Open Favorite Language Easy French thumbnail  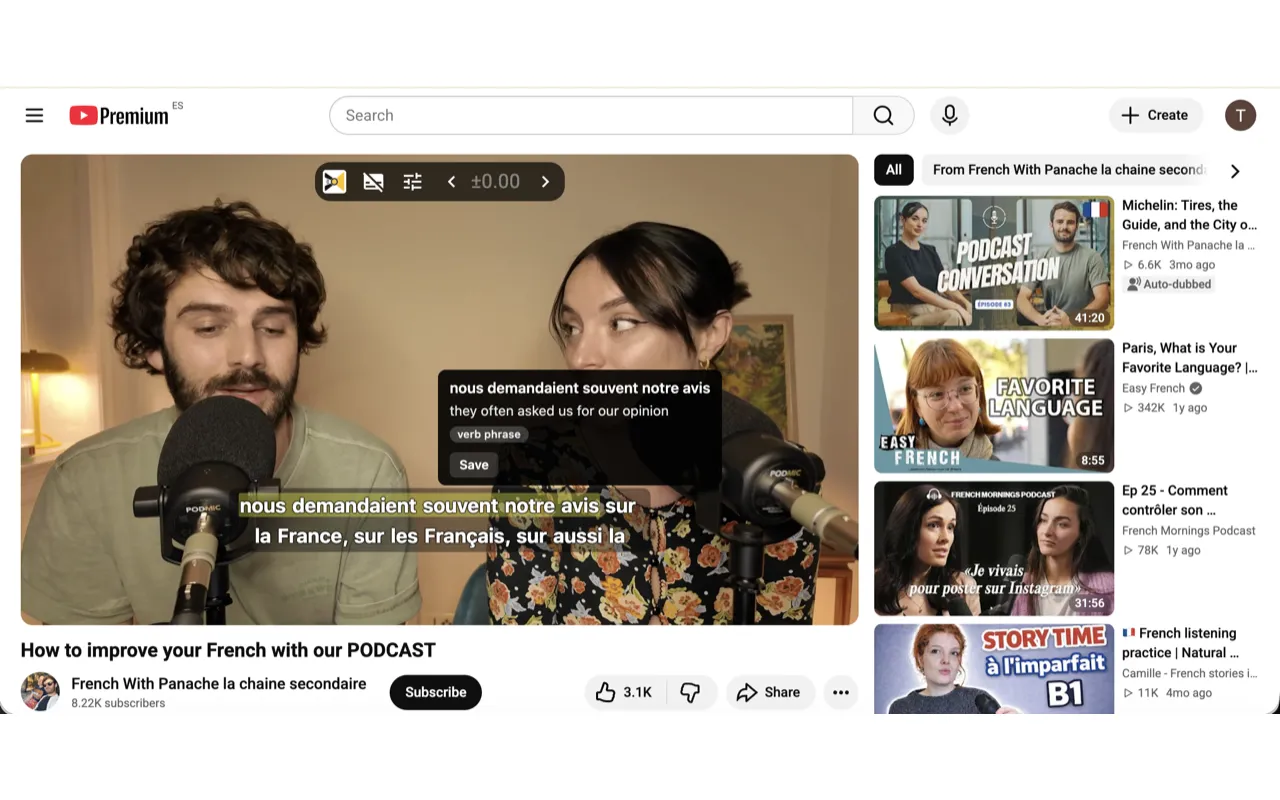(994, 405)
